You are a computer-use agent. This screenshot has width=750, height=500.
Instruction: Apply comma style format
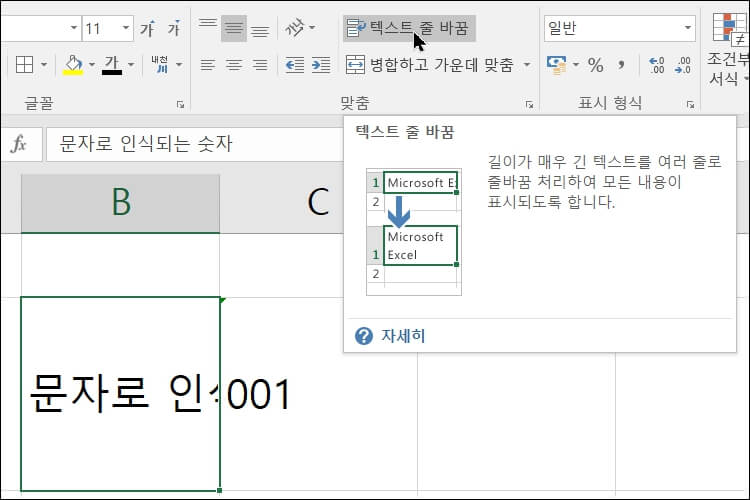pos(621,65)
